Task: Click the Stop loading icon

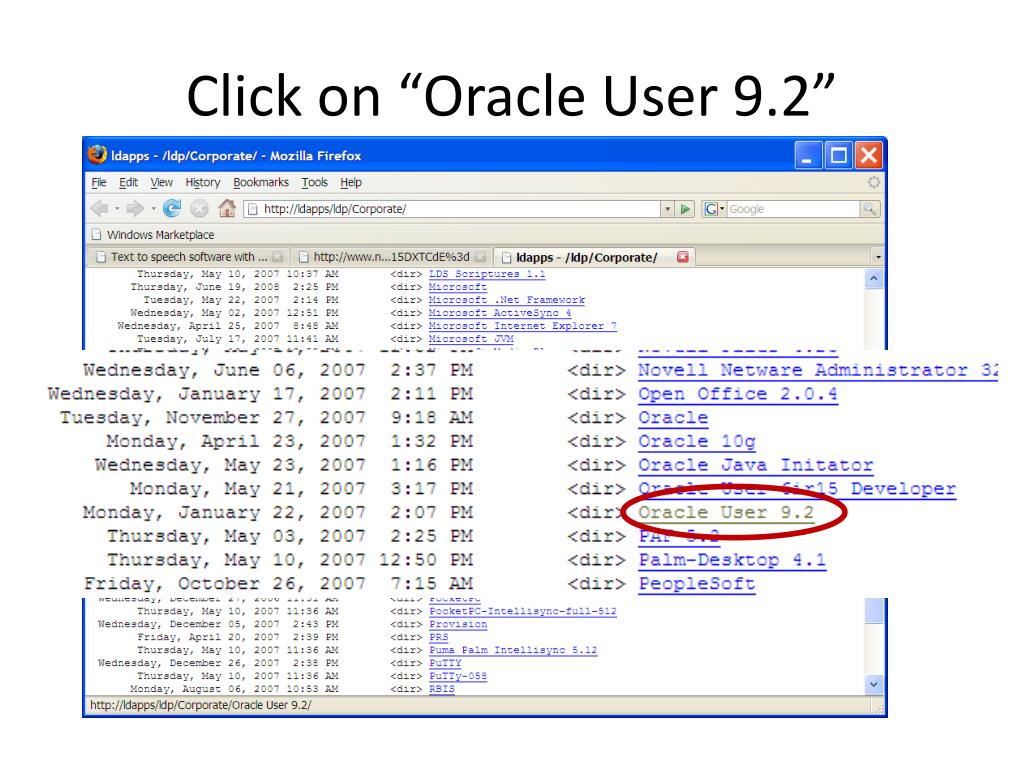Action: pos(199,209)
